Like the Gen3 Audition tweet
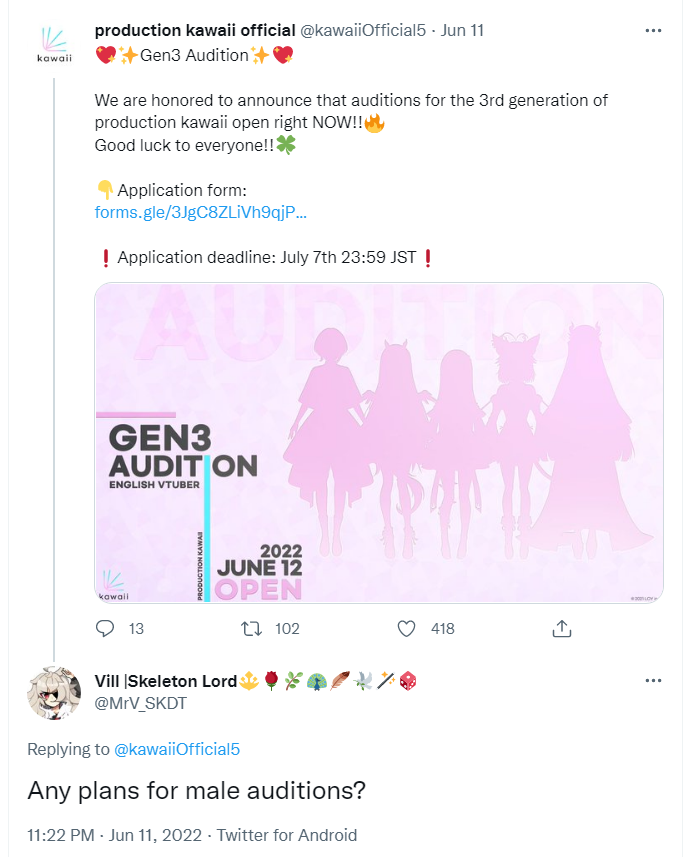 pyautogui.click(x=406, y=628)
